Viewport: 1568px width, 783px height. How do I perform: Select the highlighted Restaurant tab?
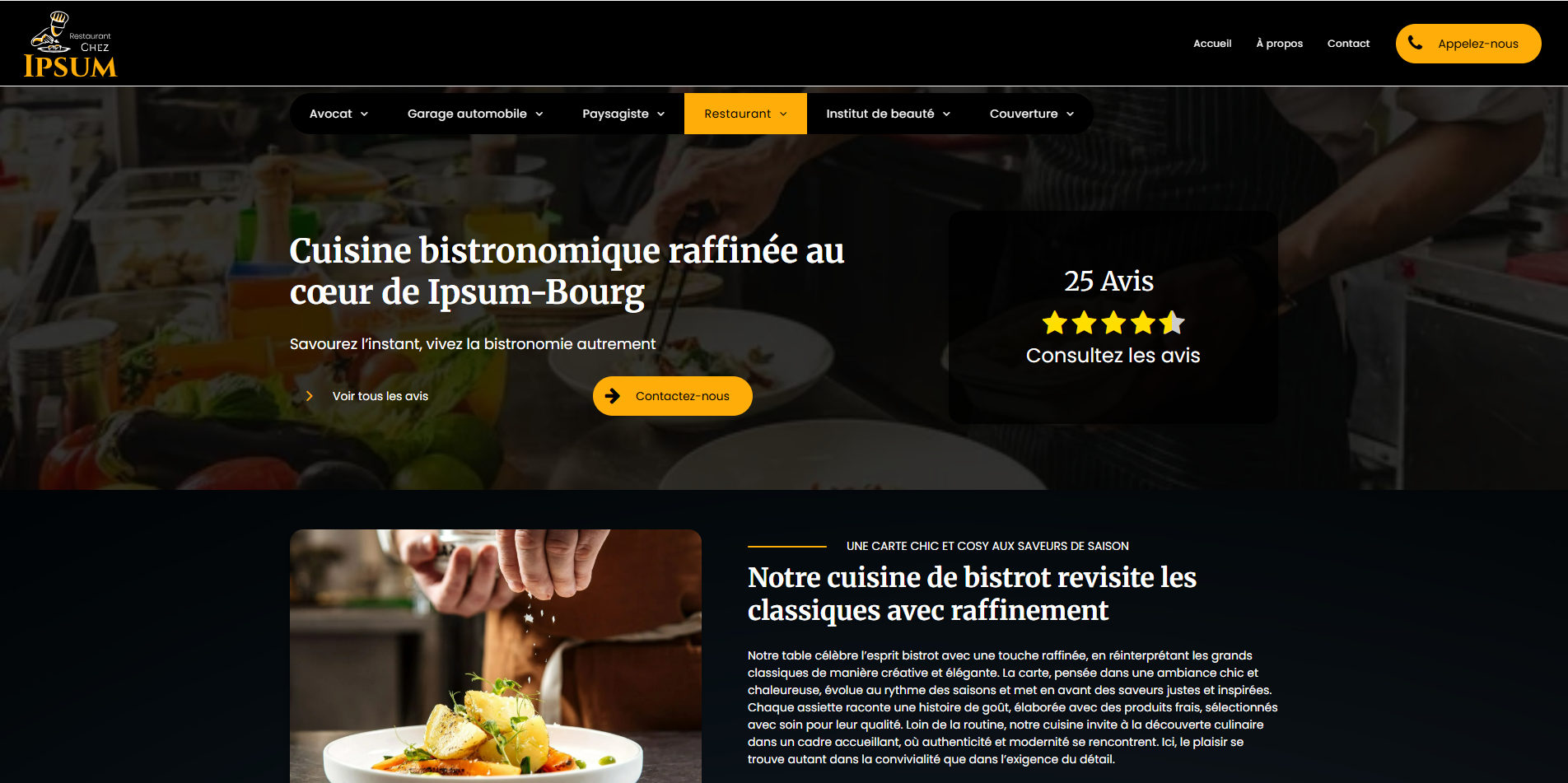[x=745, y=114]
